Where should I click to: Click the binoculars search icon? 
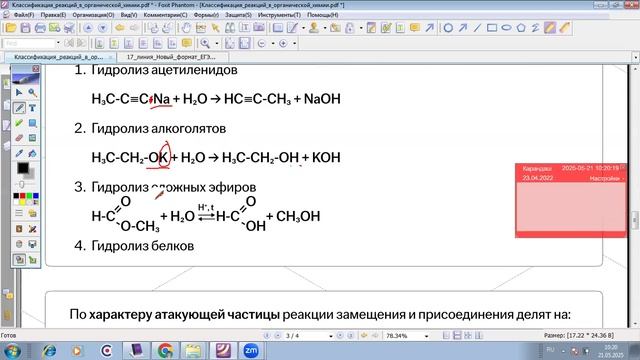[230, 28]
